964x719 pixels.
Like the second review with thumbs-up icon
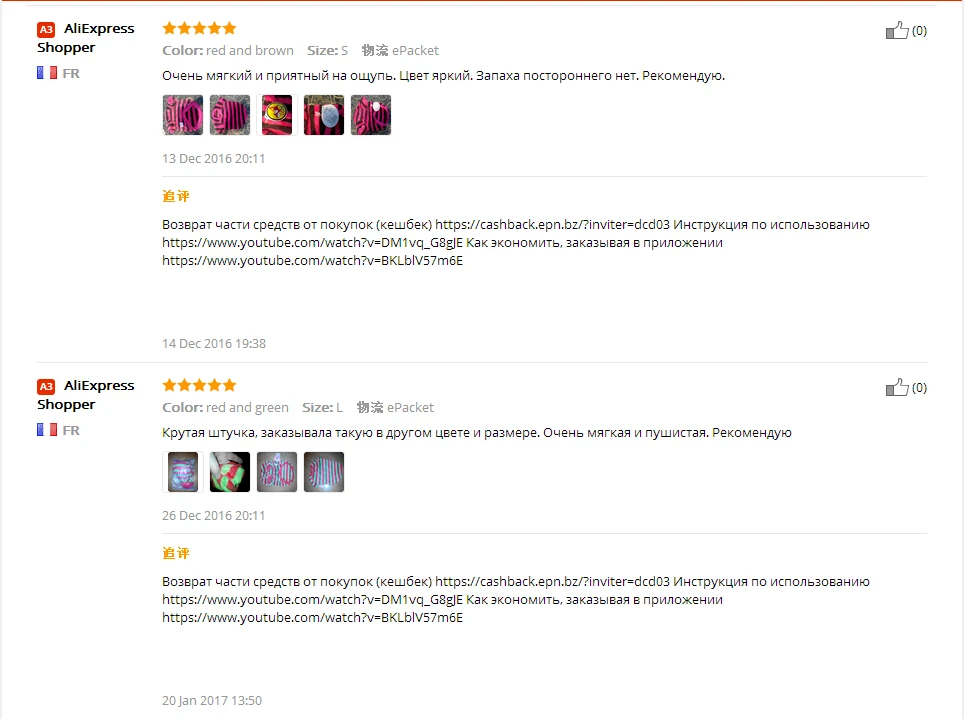[897, 387]
